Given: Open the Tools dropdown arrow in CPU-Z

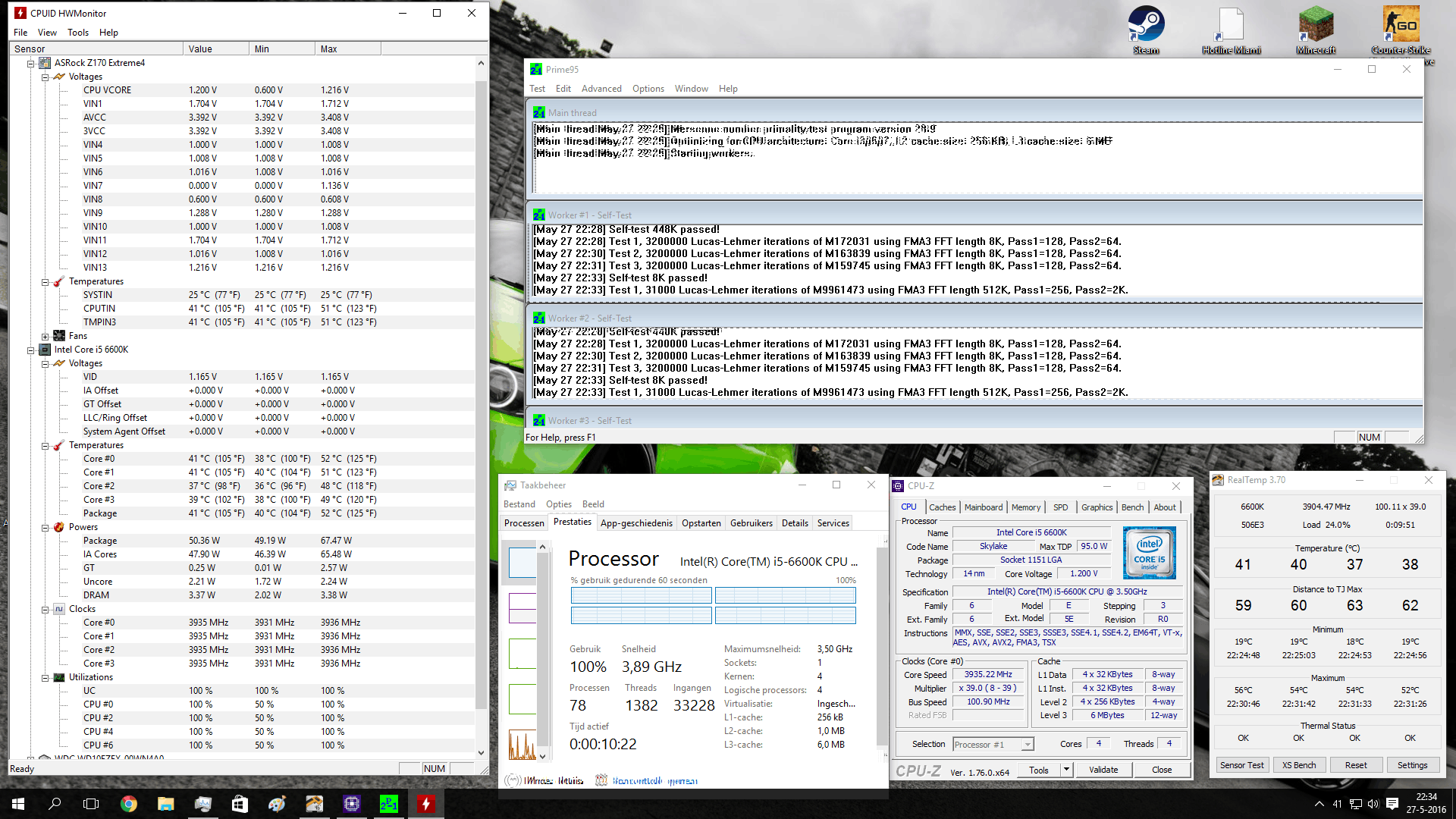Looking at the screenshot, I should coord(1066,770).
